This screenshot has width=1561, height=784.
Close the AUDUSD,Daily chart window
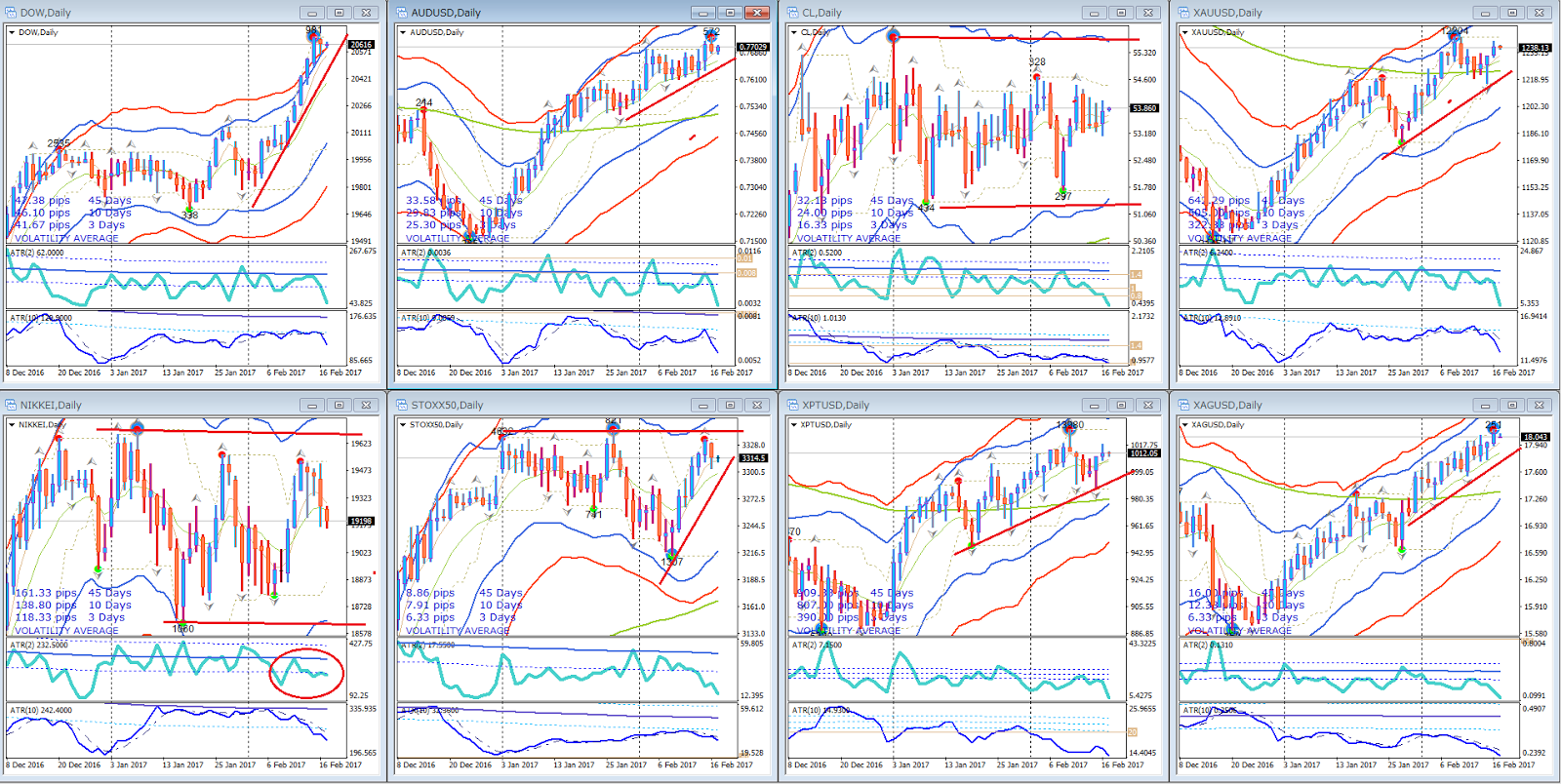click(757, 13)
